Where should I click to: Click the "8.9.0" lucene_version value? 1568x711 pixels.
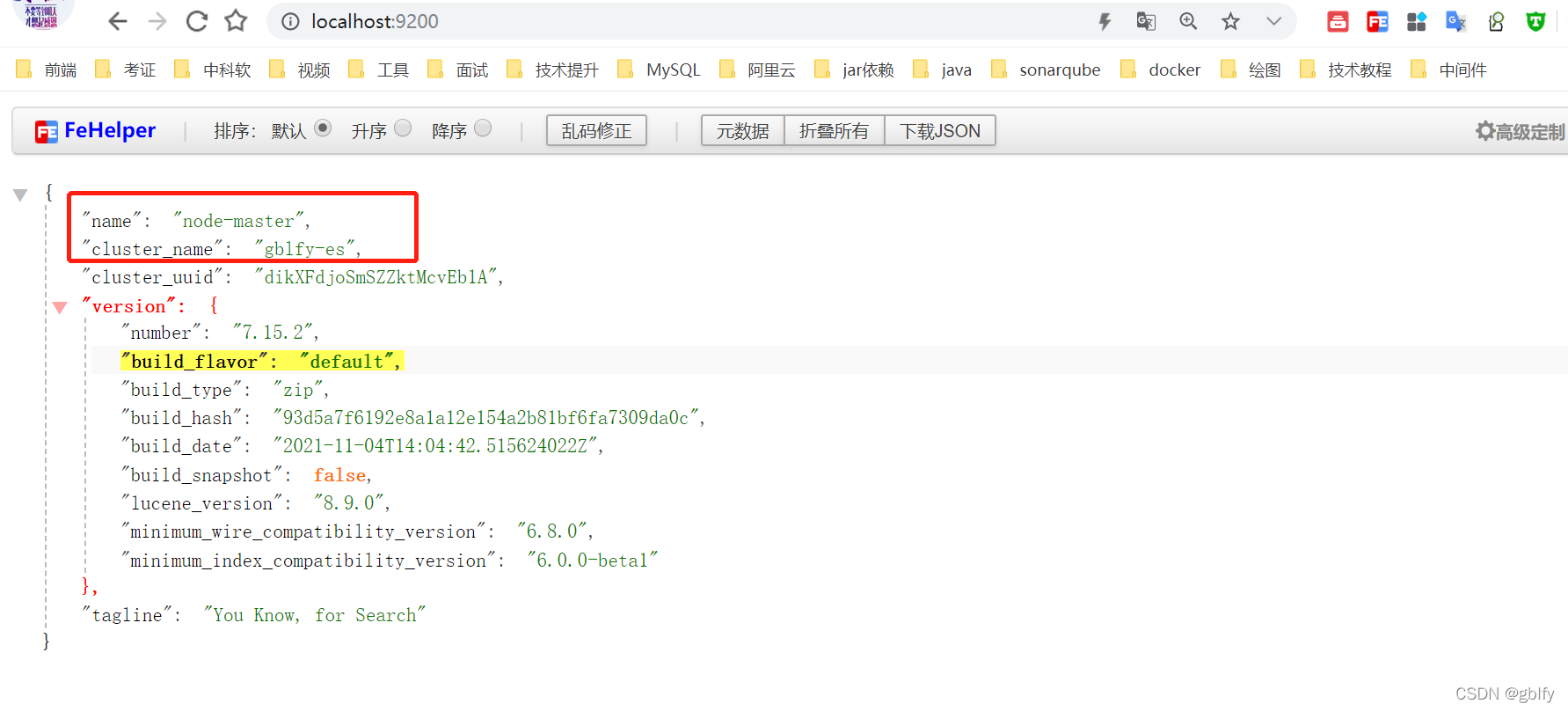pyautogui.click(x=349, y=503)
